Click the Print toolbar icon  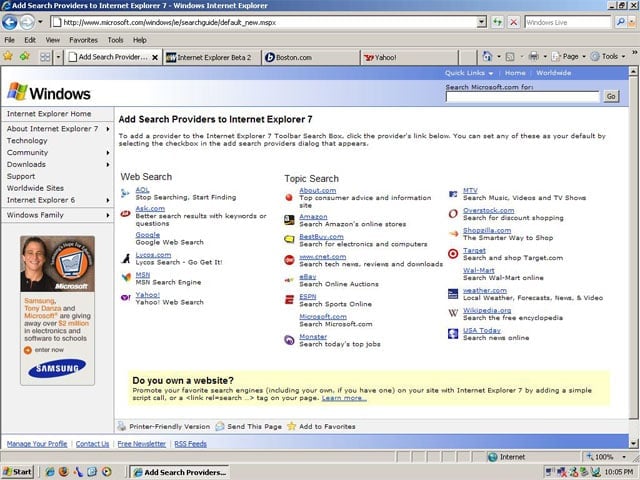[533, 56]
